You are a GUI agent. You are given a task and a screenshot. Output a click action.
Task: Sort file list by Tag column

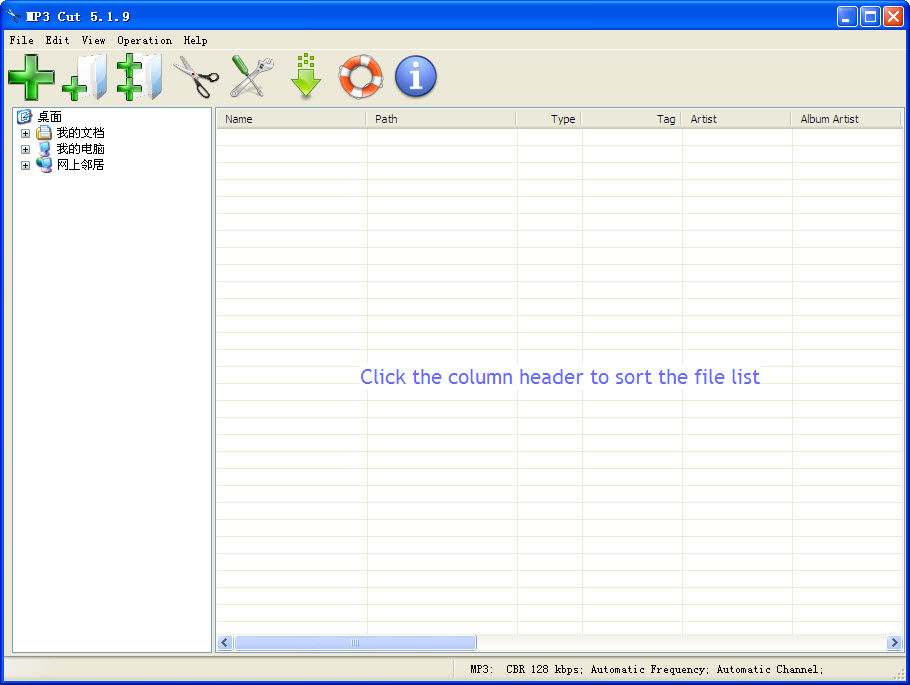coord(631,119)
